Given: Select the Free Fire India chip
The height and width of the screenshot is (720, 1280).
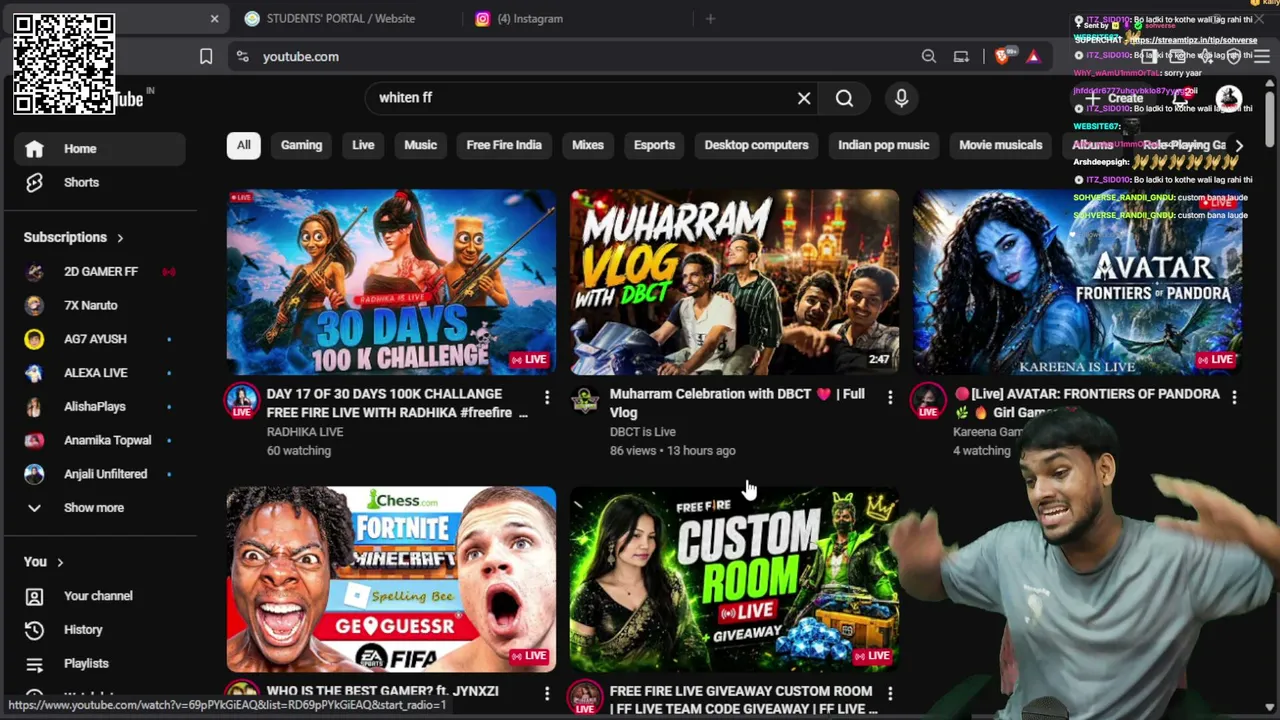Looking at the screenshot, I should 504,145.
